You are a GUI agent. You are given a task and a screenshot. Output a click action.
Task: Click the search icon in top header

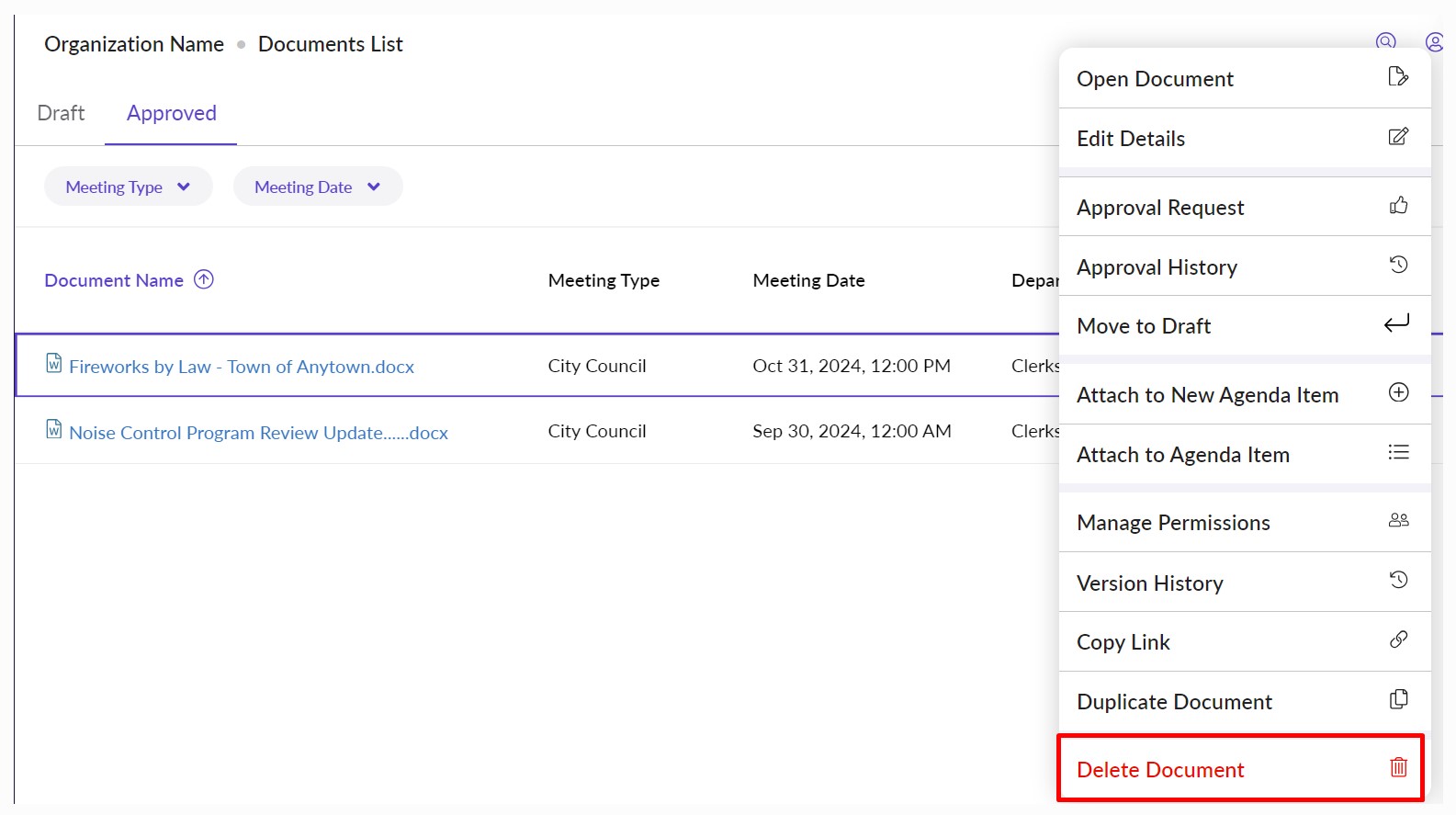1385,41
